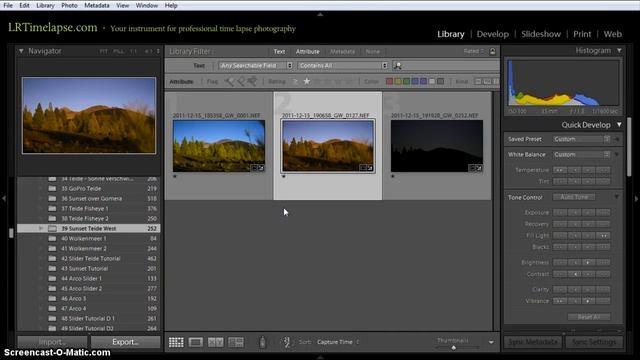
Task: Open Saved Preset Custom dropdown
Action: pyautogui.click(x=582, y=139)
